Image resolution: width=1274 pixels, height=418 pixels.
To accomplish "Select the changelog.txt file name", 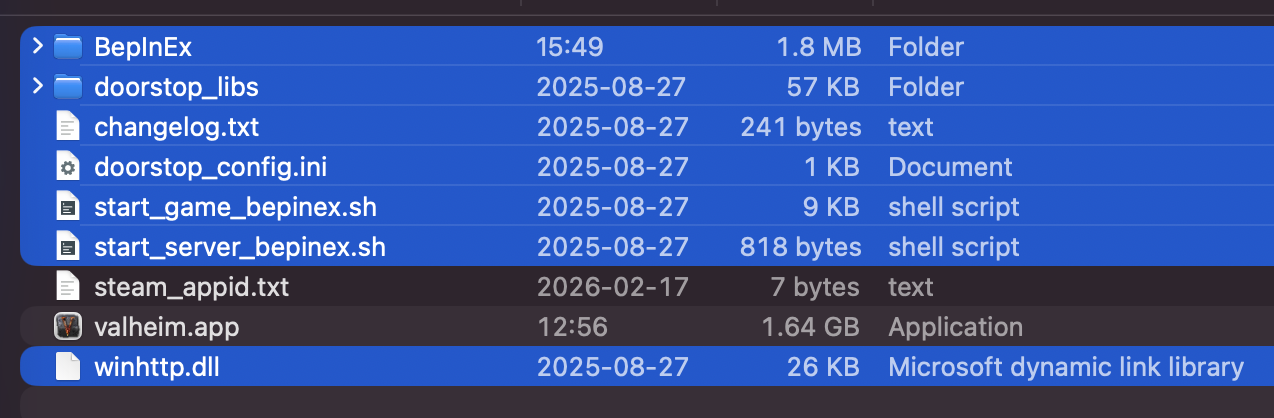I will [176, 127].
